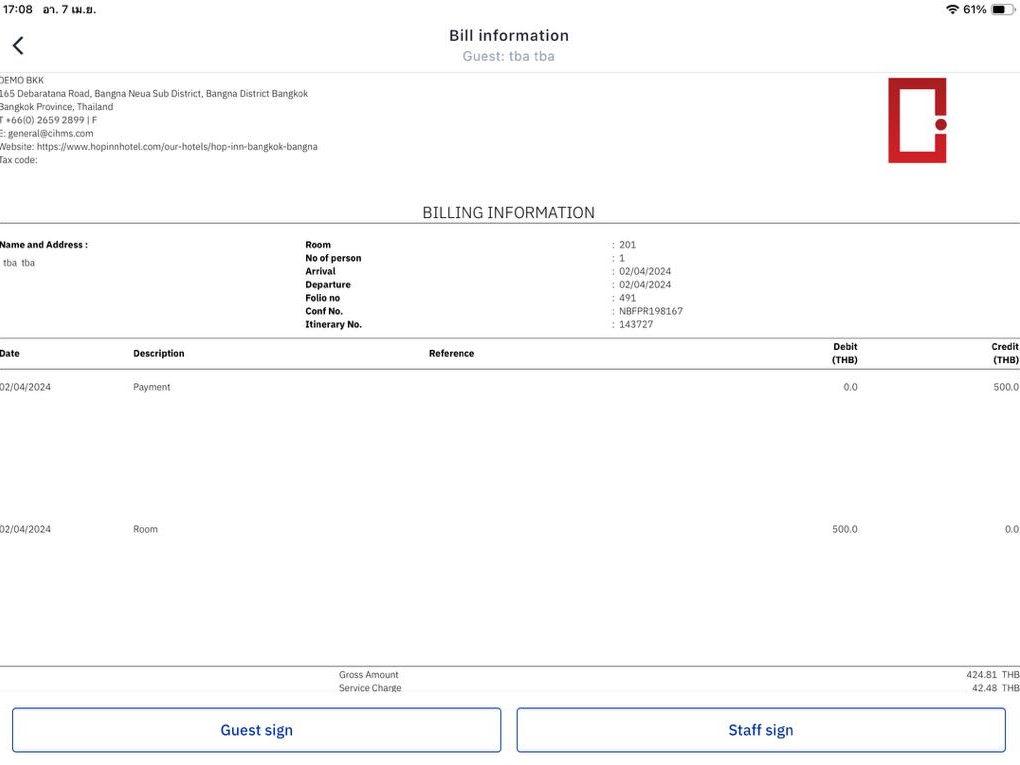1020x765 pixels.
Task: Open the hopinnhotel.com website link
Action: pyautogui.click(x=177, y=147)
